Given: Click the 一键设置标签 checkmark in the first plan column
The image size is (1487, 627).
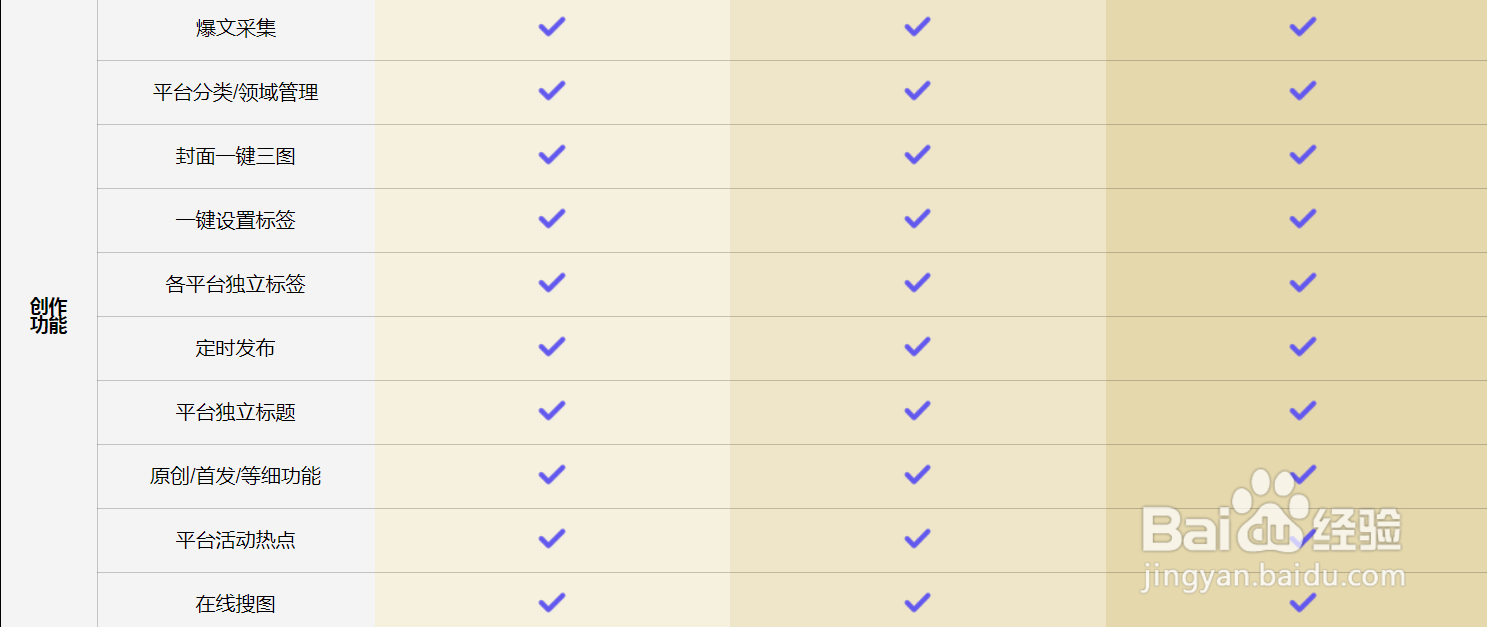Looking at the screenshot, I should tap(552, 219).
